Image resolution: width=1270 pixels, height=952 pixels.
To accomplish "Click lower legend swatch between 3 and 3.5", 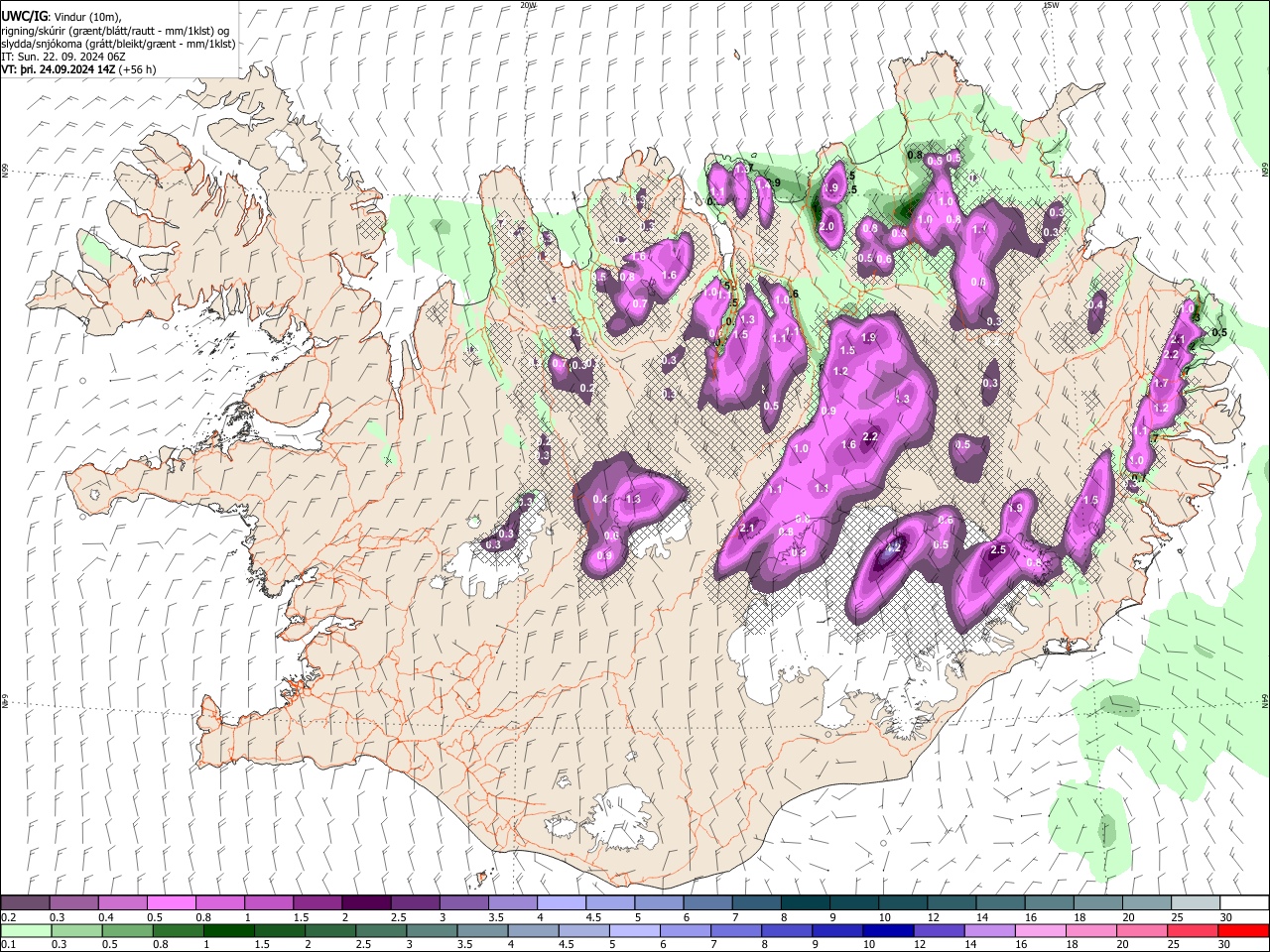I will pos(430,930).
